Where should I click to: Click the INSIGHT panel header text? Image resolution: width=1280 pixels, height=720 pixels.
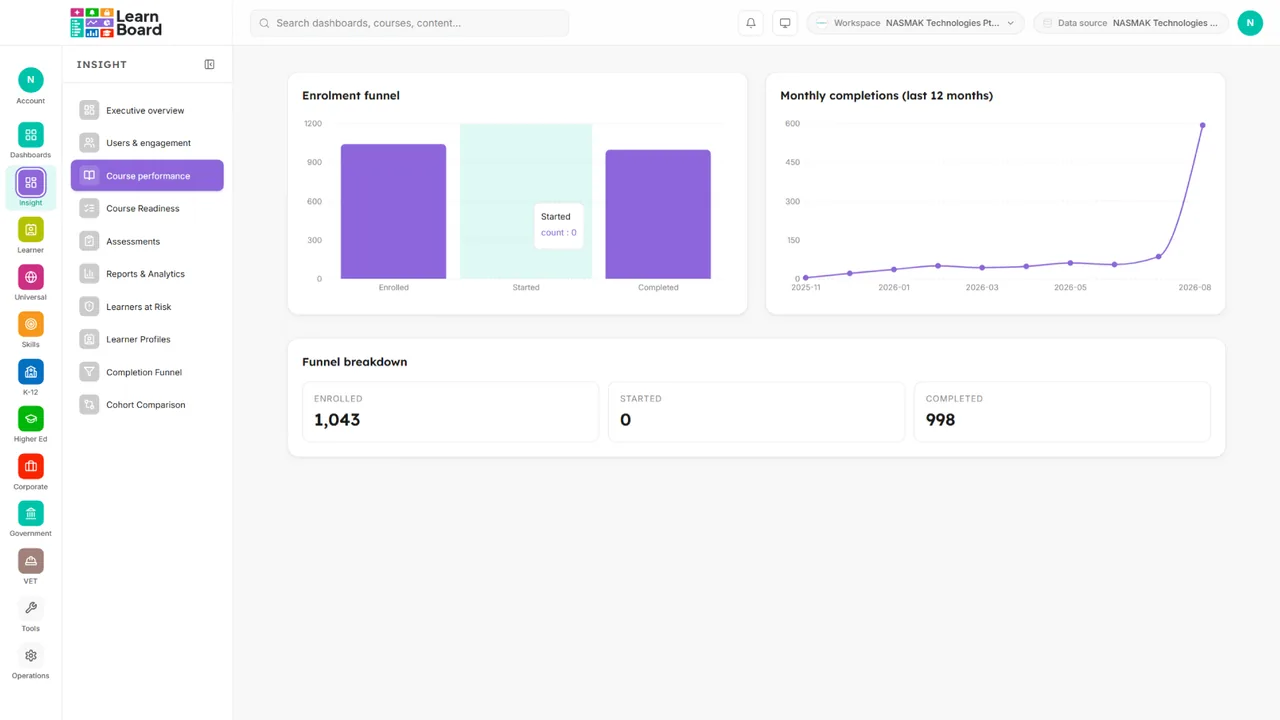coord(102,64)
